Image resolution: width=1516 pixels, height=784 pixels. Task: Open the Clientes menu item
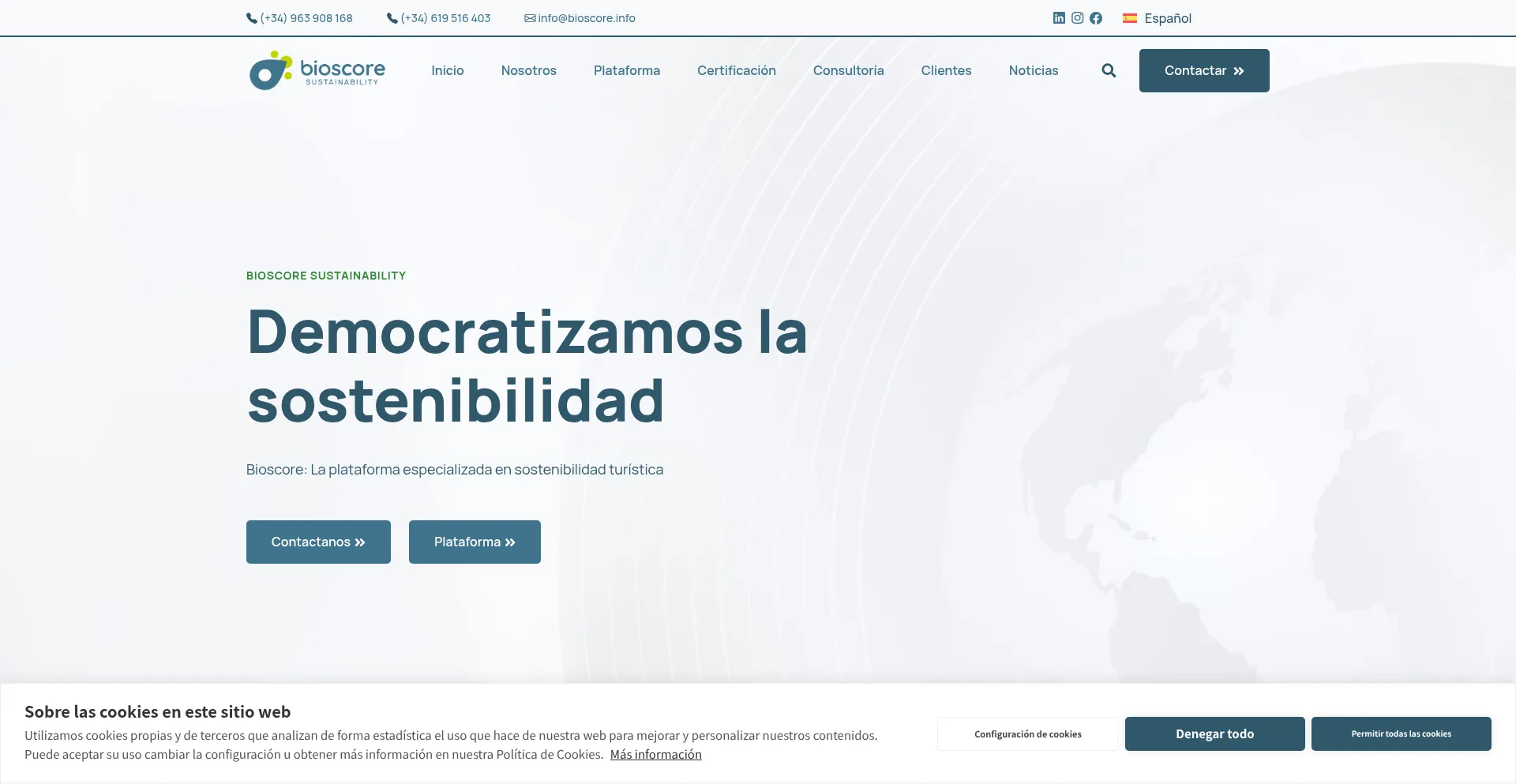click(947, 70)
